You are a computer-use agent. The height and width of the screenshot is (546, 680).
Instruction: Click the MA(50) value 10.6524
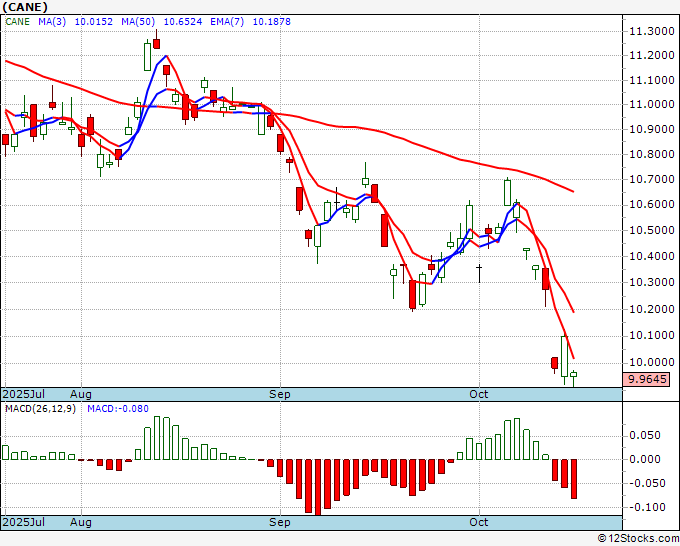(183, 22)
